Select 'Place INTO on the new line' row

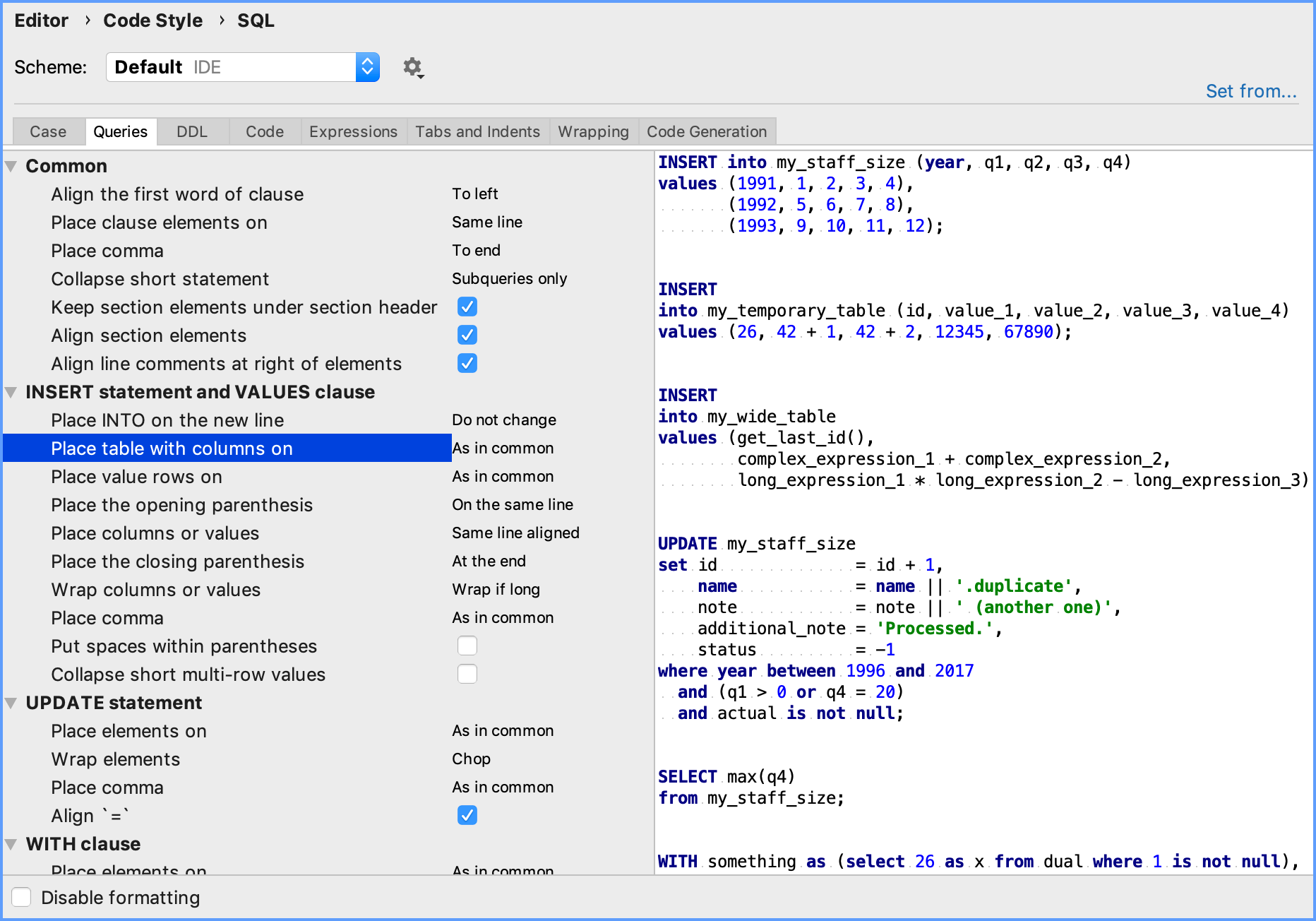coord(167,420)
